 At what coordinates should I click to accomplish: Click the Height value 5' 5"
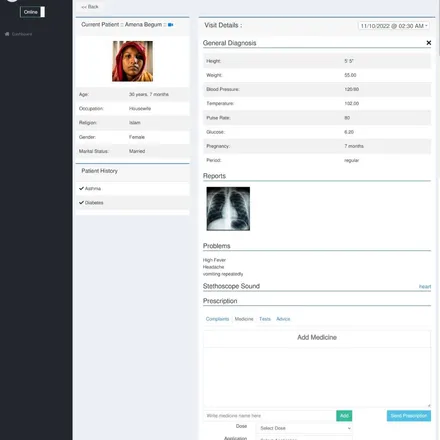tap(349, 61)
